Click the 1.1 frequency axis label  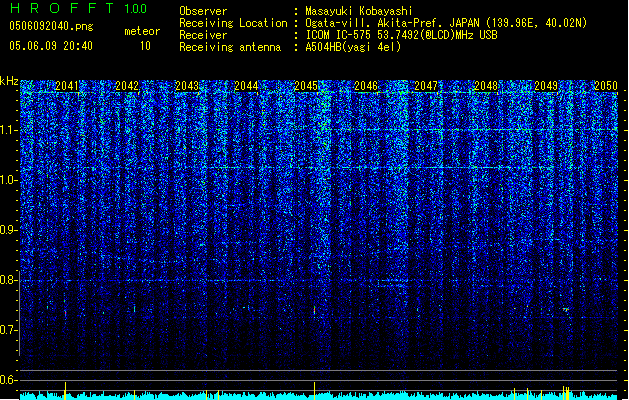(9, 130)
